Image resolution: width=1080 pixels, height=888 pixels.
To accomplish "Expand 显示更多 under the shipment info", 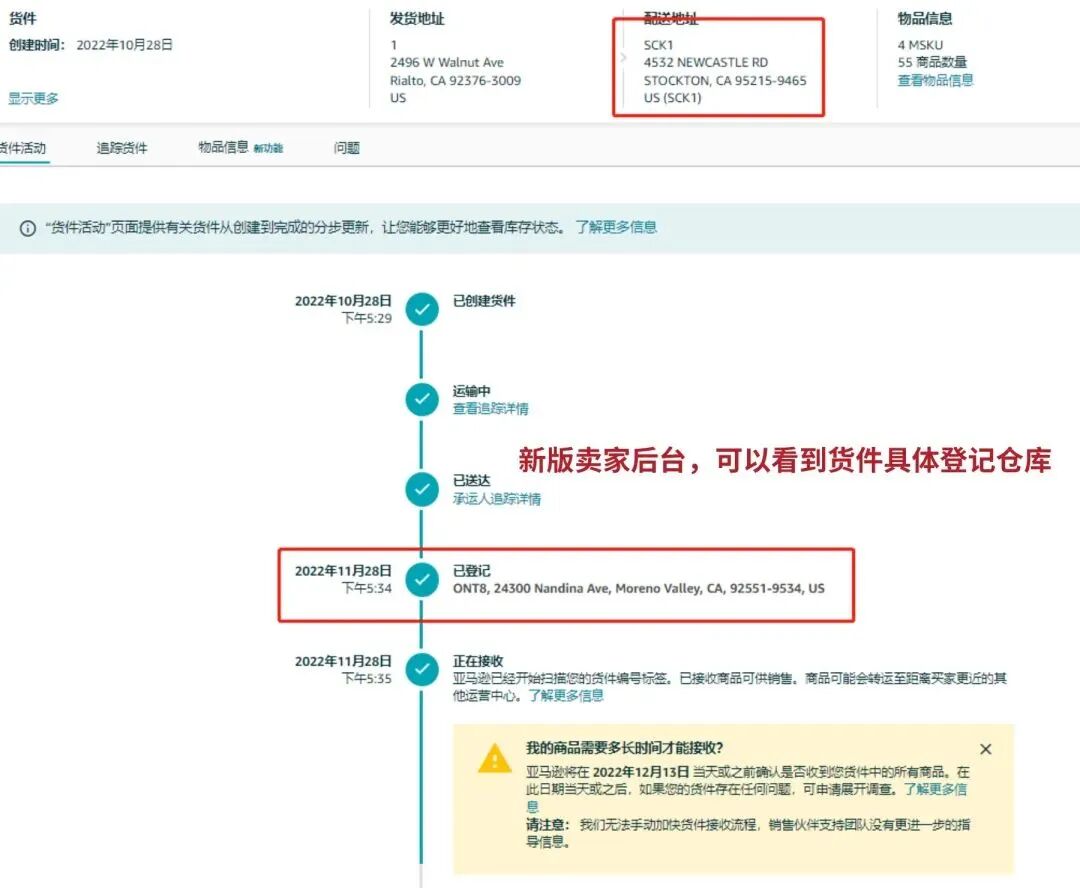I will coord(32,98).
